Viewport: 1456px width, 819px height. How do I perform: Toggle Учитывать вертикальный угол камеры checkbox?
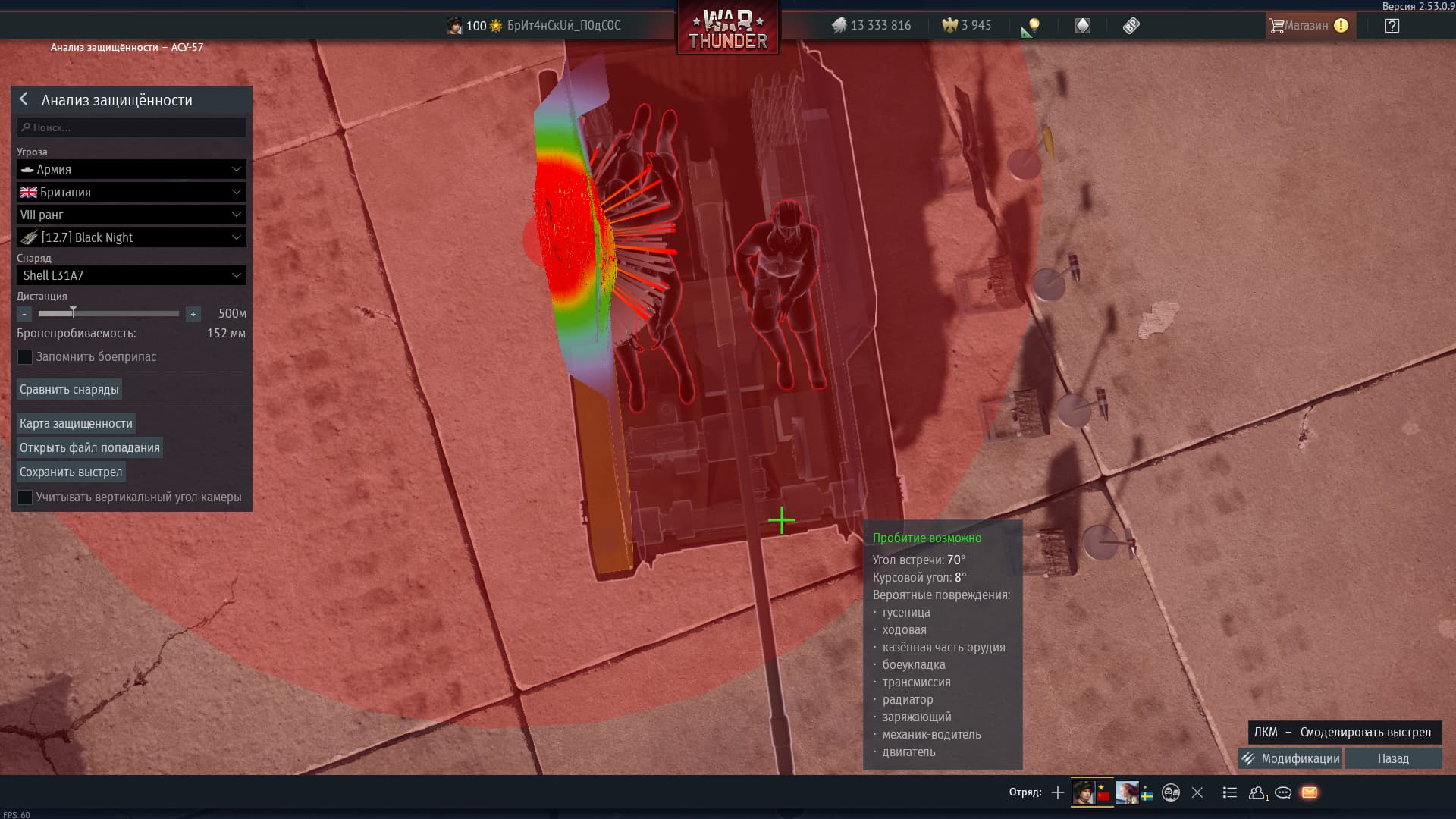tap(25, 497)
